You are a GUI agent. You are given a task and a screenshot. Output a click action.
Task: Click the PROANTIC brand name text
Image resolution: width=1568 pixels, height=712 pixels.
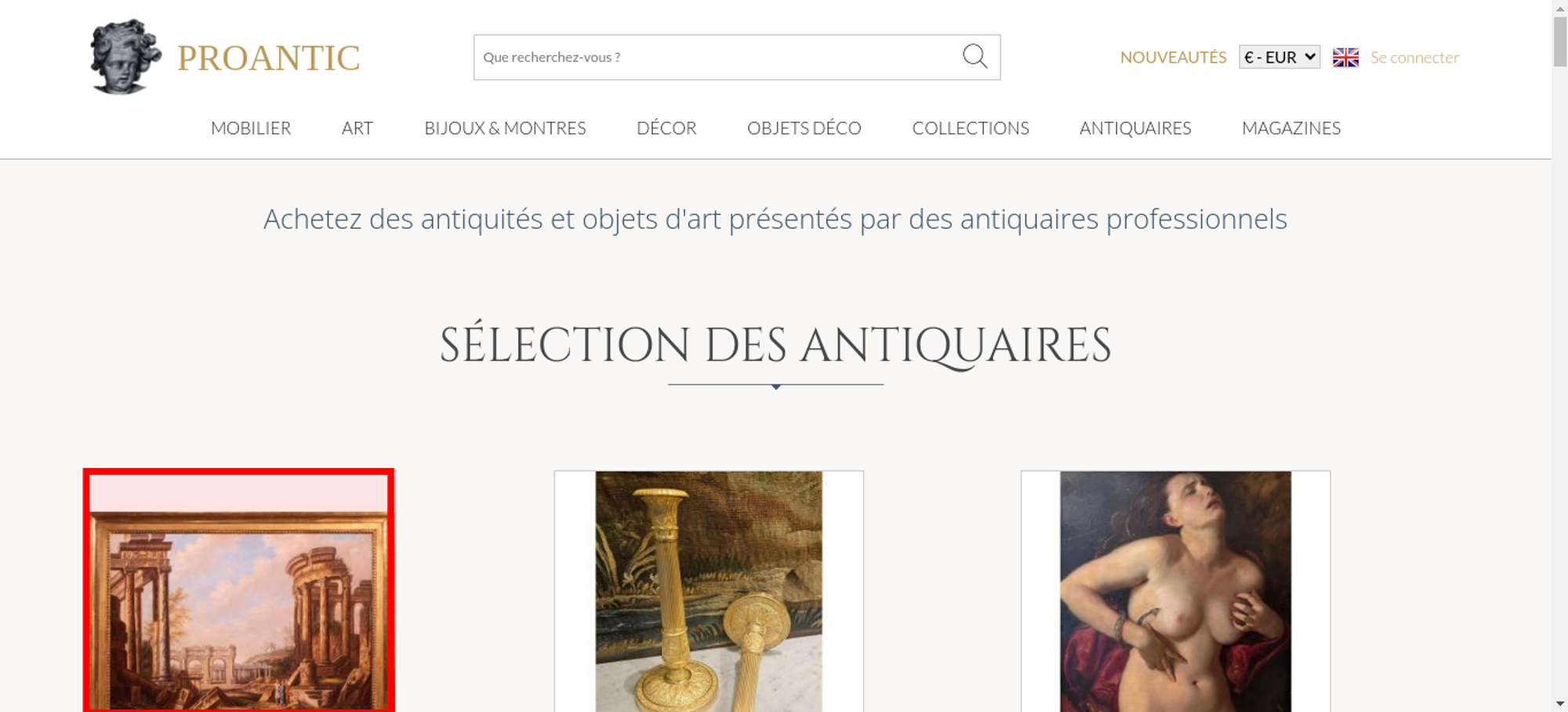click(269, 58)
